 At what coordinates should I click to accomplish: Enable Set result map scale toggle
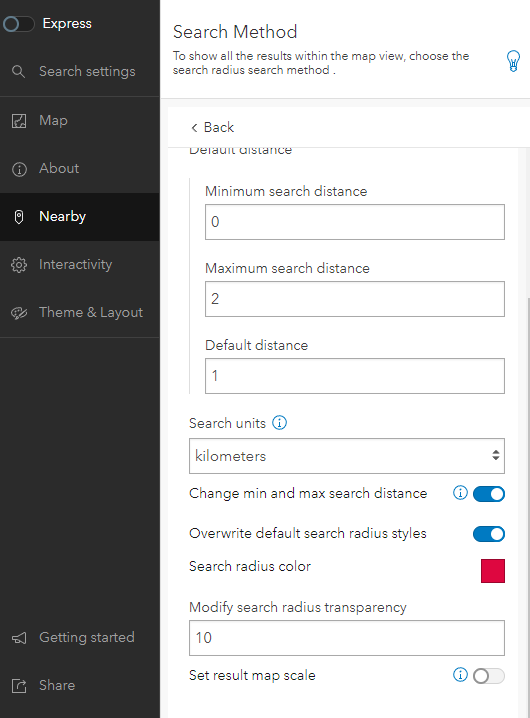click(489, 676)
